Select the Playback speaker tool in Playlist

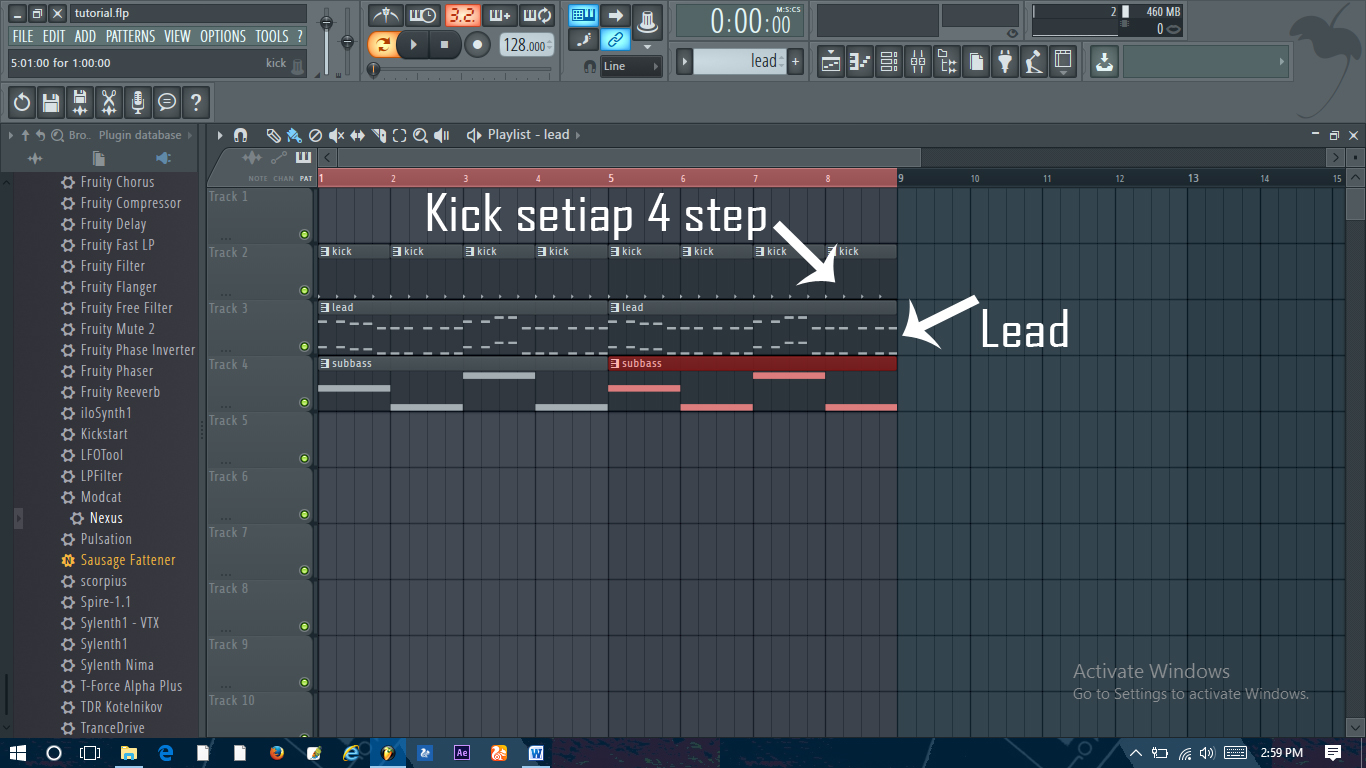tap(442, 135)
